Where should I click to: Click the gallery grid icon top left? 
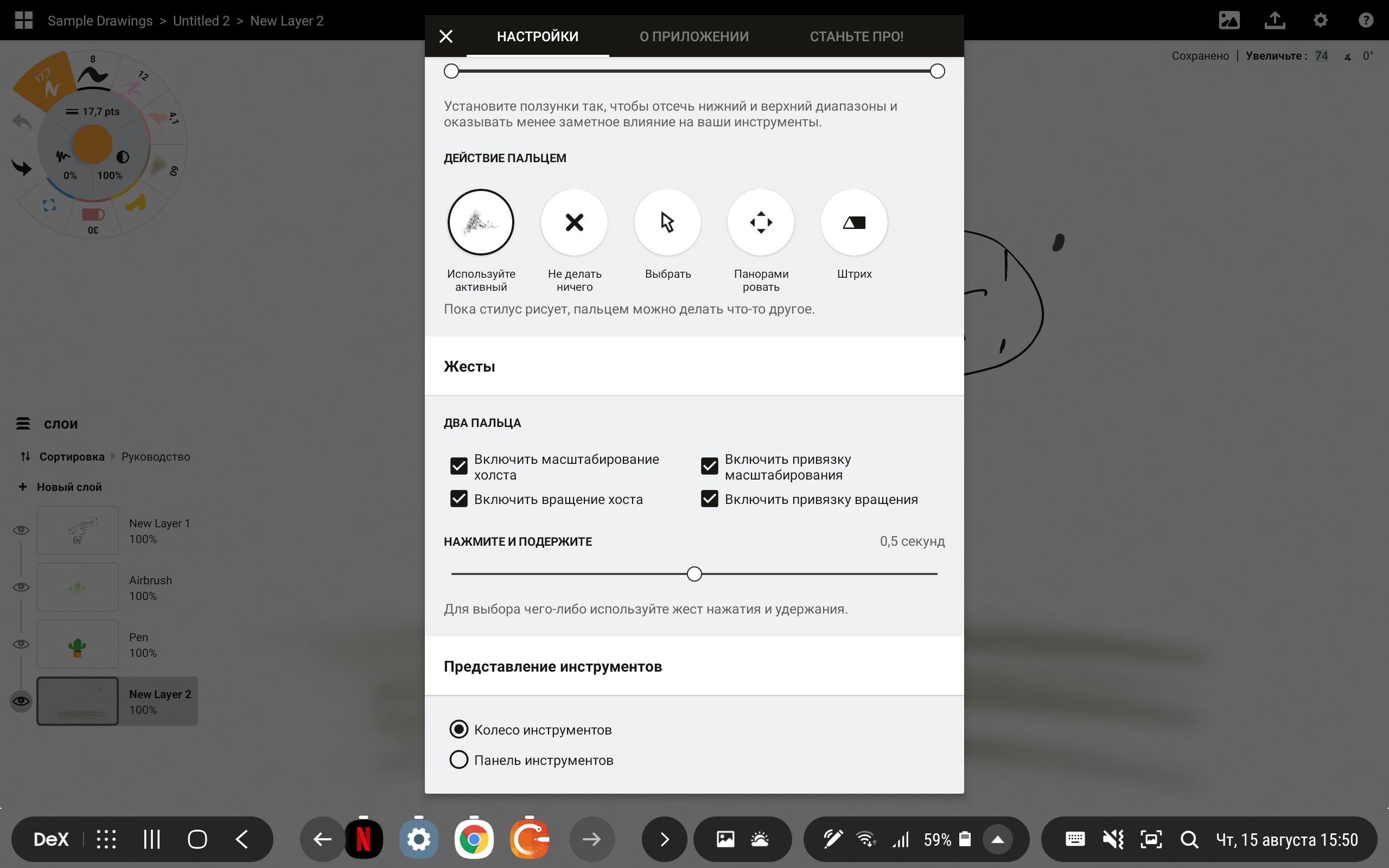point(23,20)
